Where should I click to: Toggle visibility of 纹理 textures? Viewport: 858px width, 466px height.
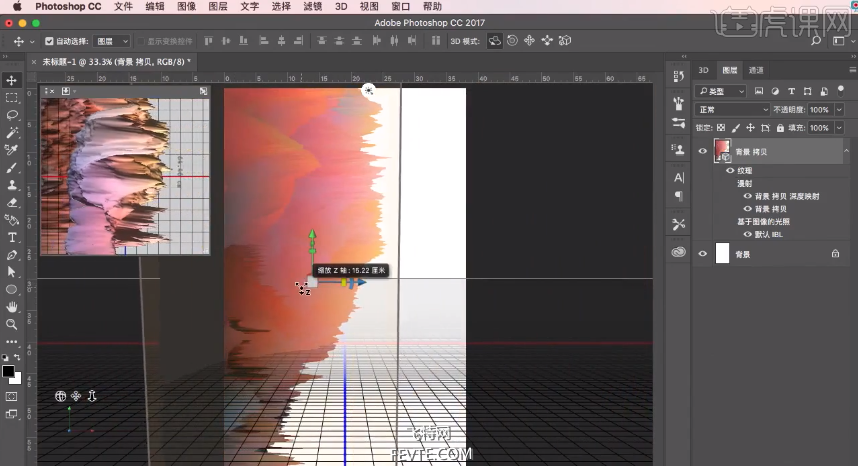(730, 171)
